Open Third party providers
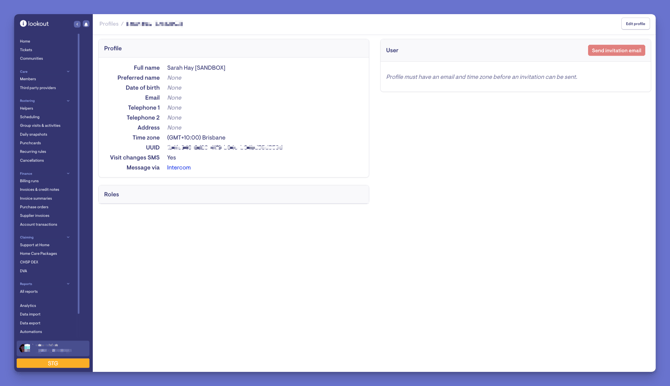This screenshot has height=386, width=670. (38, 88)
